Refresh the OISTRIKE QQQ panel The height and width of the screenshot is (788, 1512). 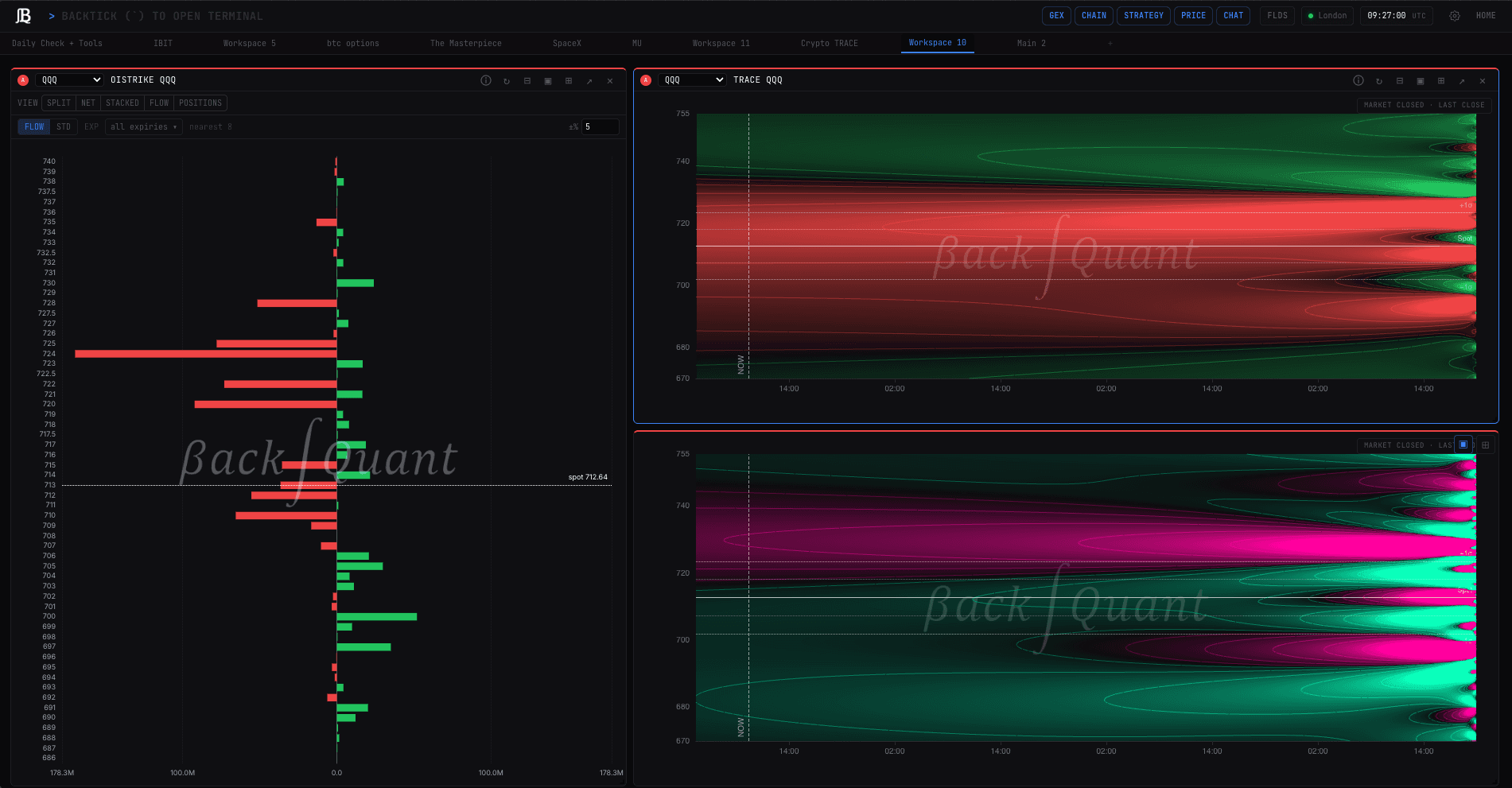click(x=507, y=80)
